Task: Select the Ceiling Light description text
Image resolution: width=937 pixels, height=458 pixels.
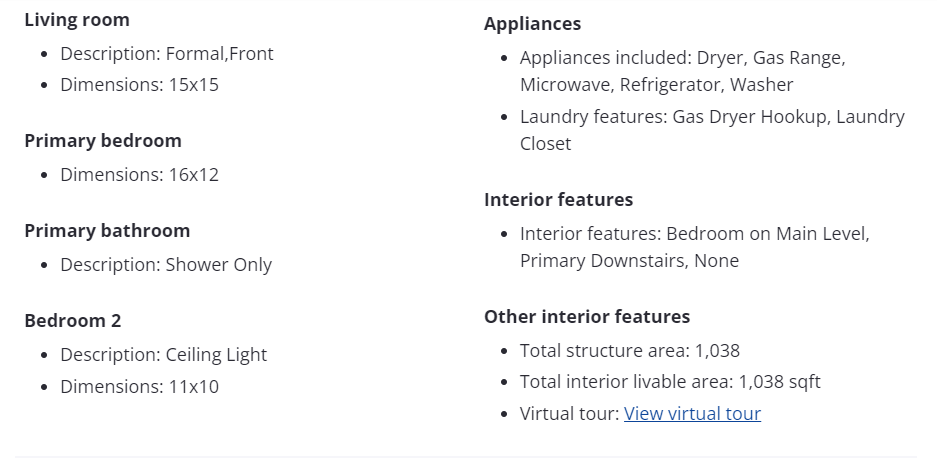Action: point(216,355)
